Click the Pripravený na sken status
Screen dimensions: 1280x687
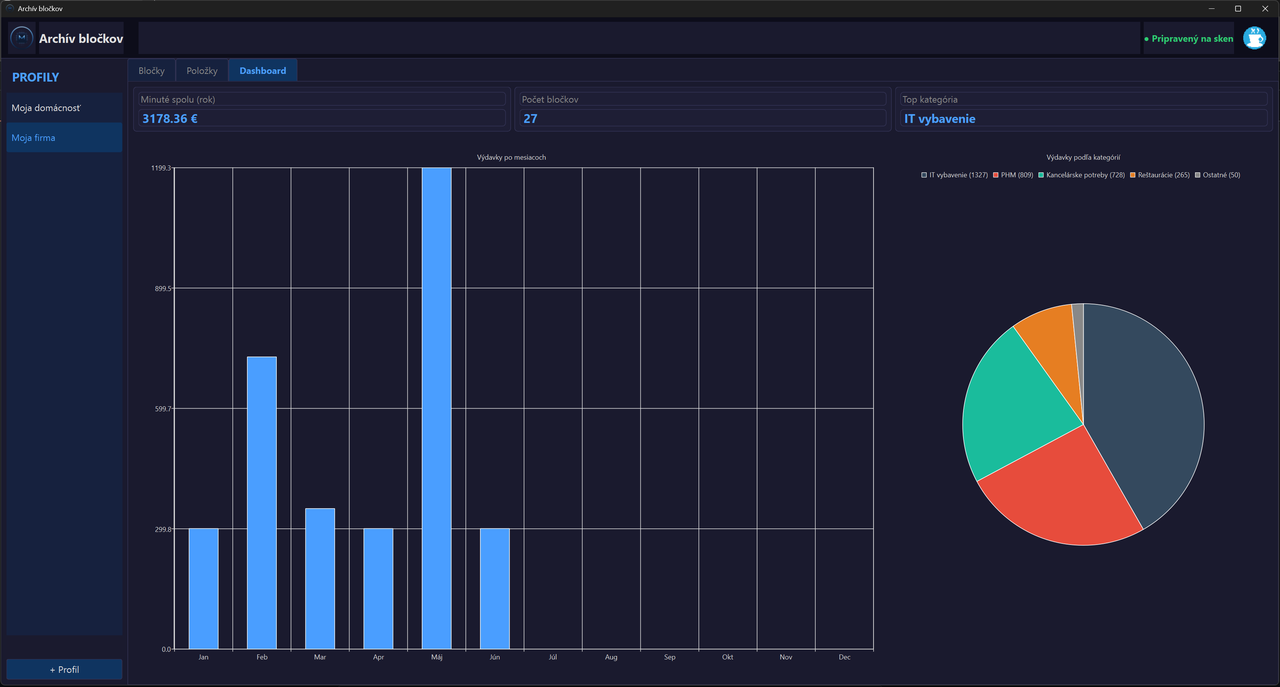click(x=1189, y=39)
